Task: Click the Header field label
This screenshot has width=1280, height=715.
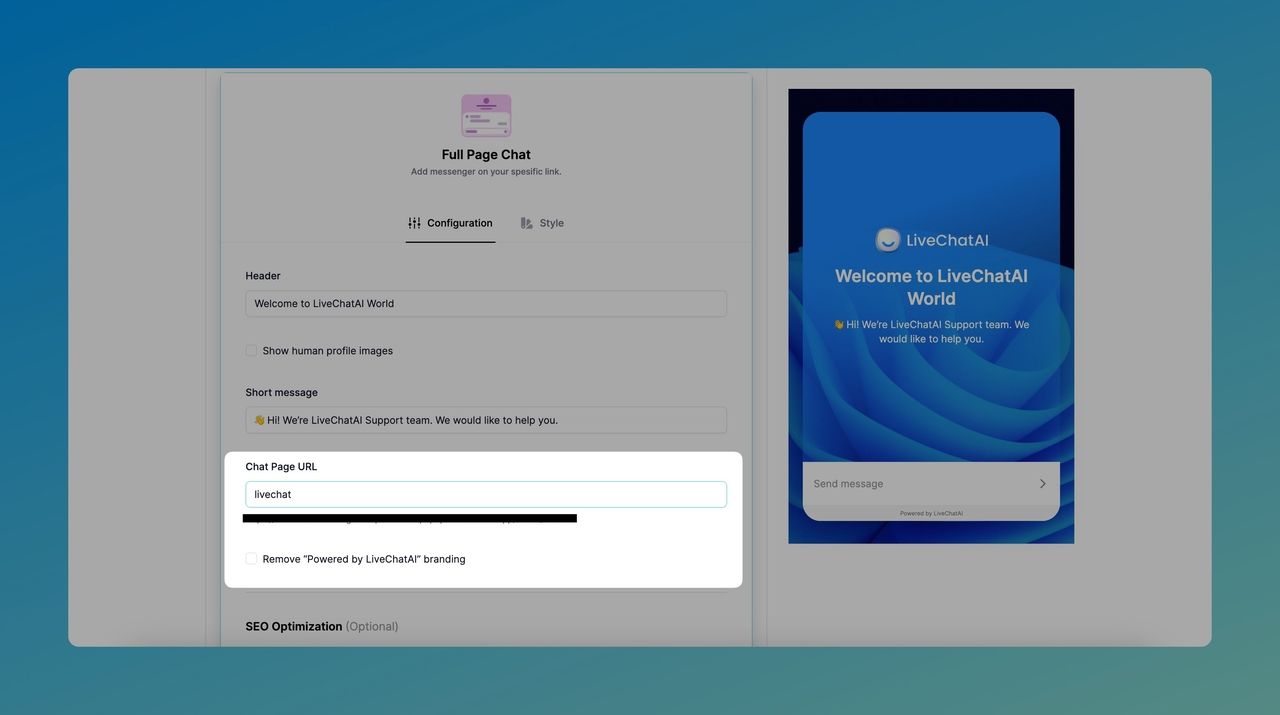Action: pos(263,276)
